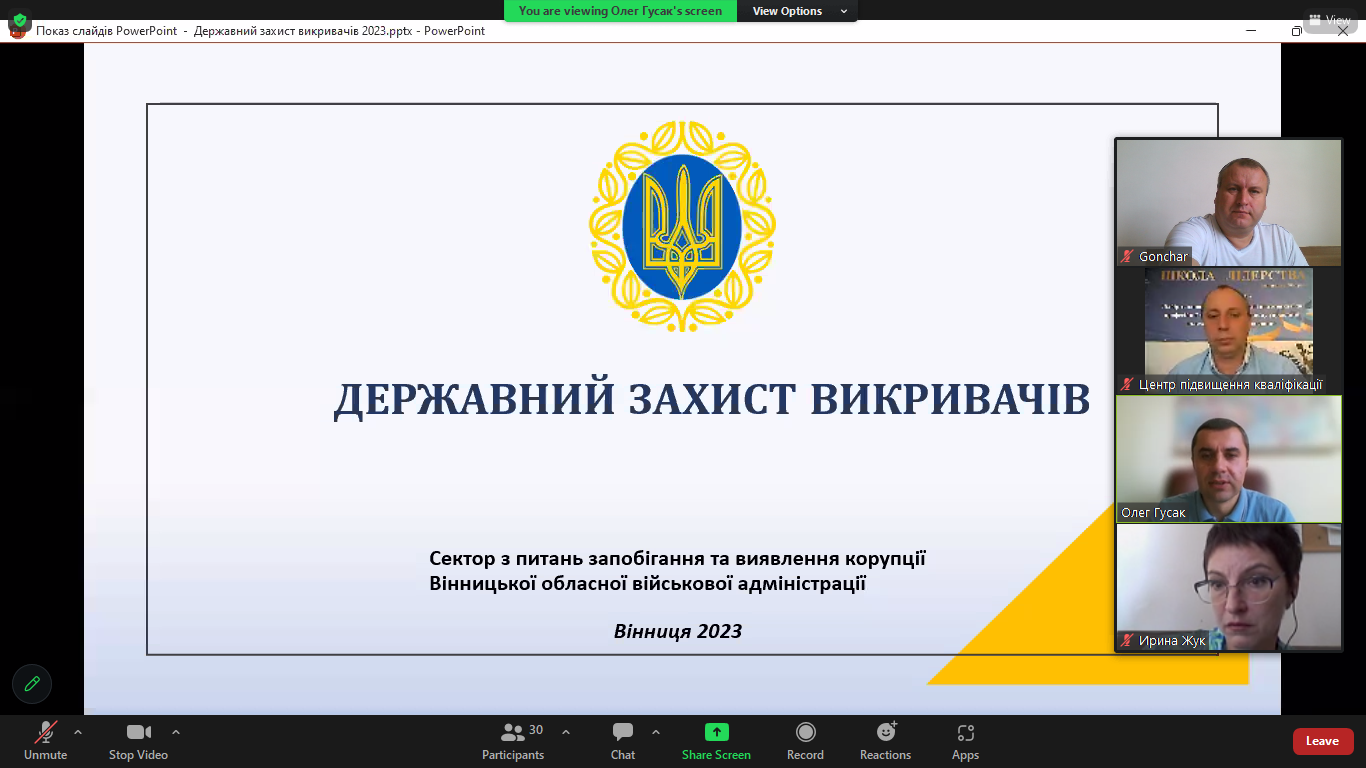
Task: Open the Chat panel
Action: pos(623,741)
